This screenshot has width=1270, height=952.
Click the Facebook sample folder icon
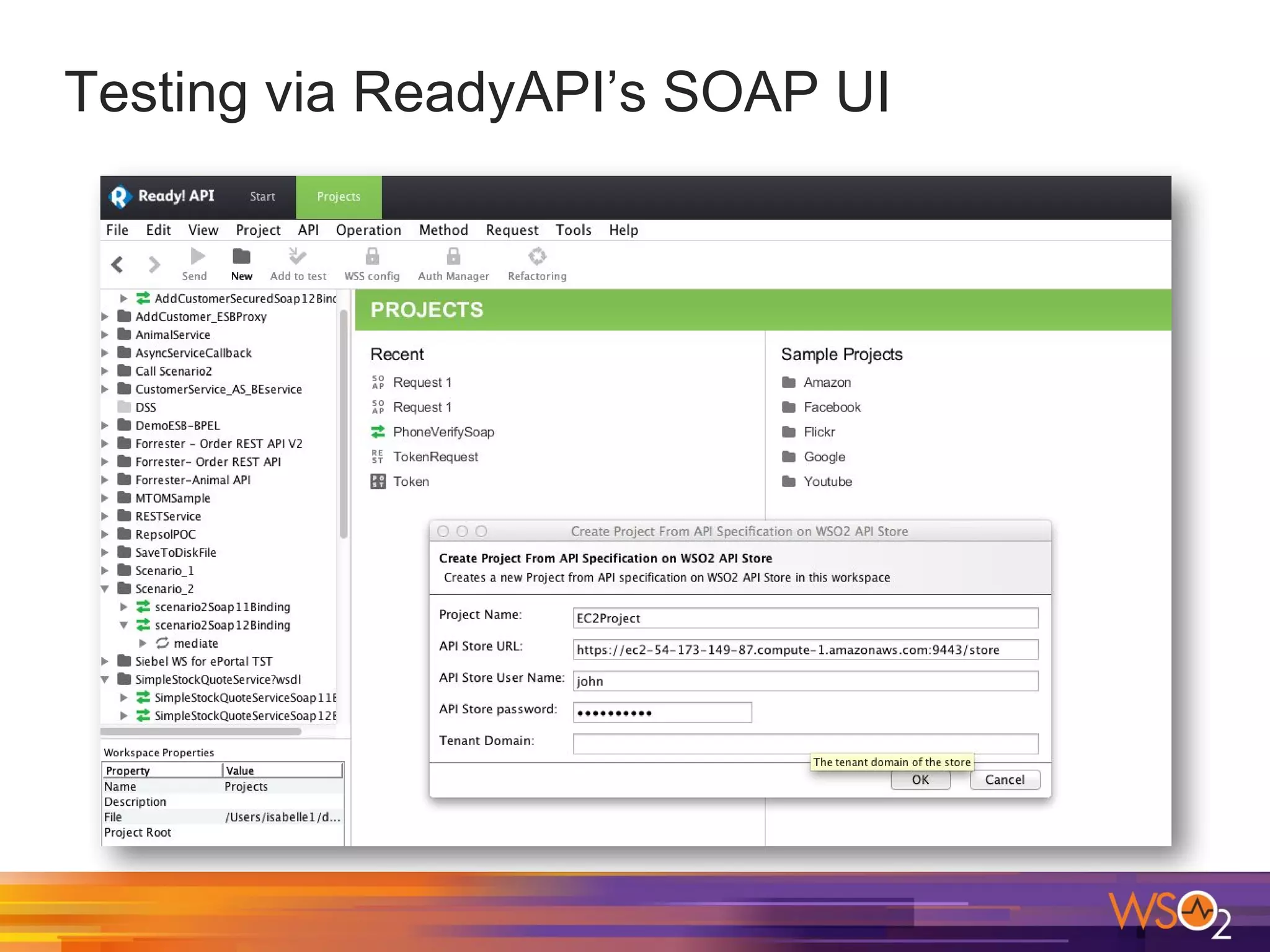tap(789, 407)
